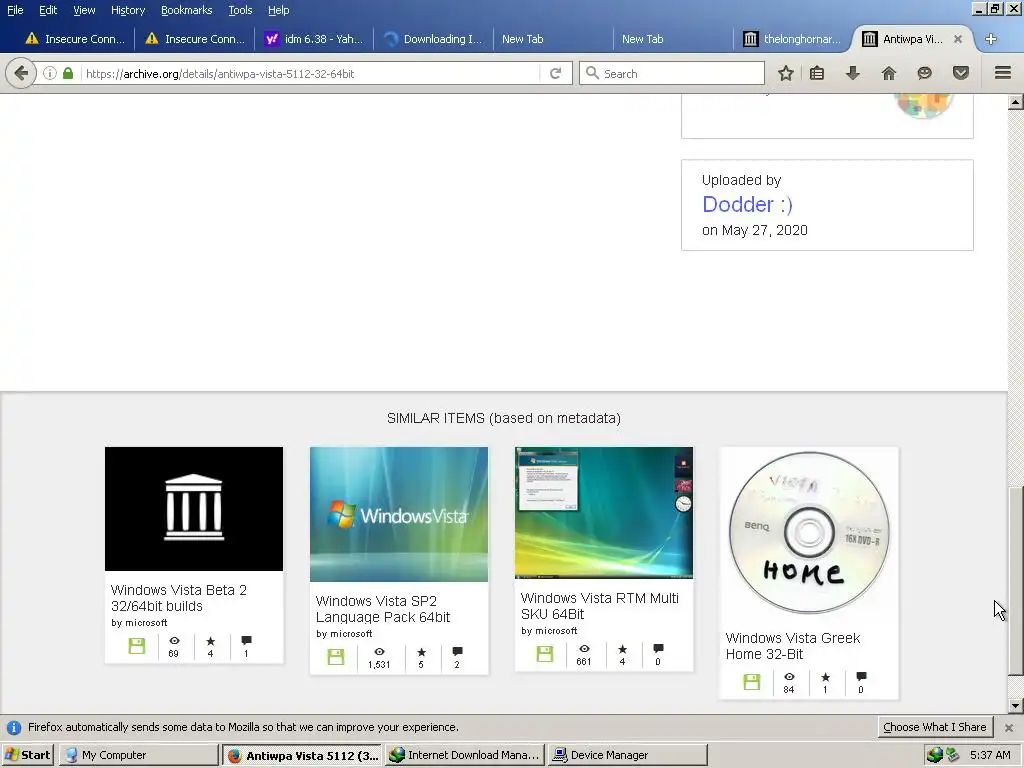The height and width of the screenshot is (768, 1024).
Task: Switch to Internet Download Manager taskbar item
Action: click(x=464, y=755)
